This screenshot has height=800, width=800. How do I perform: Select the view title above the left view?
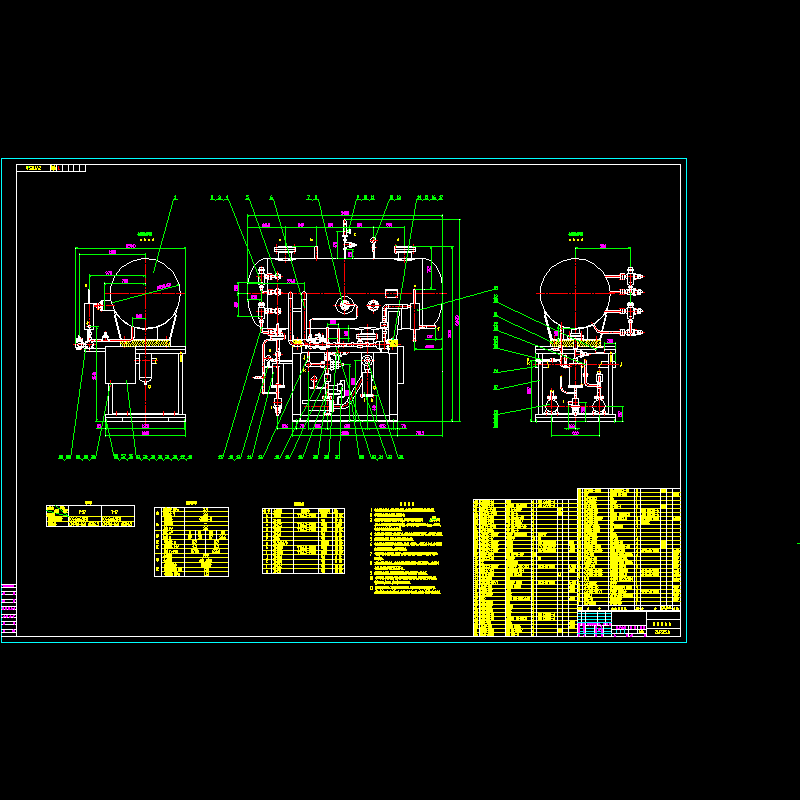146,236
